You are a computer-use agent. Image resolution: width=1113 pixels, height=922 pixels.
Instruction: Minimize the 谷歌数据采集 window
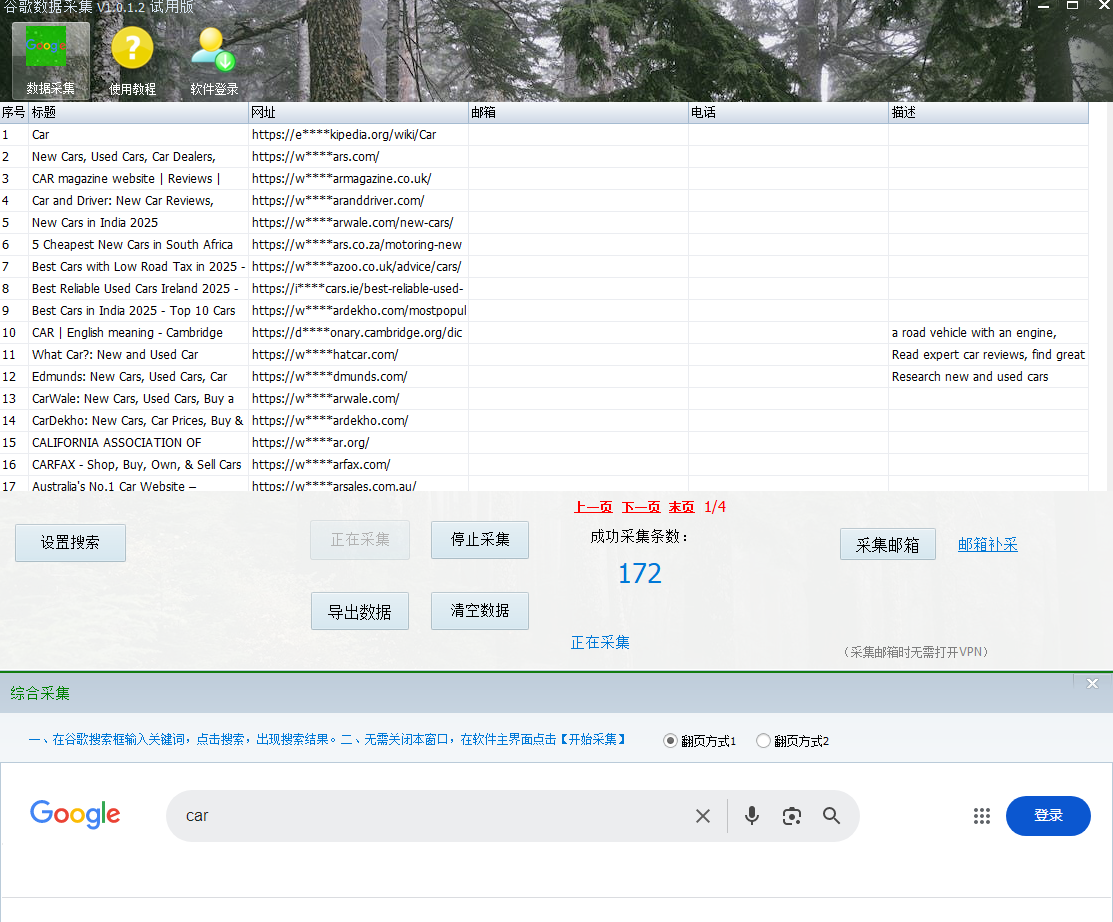pos(1043,6)
